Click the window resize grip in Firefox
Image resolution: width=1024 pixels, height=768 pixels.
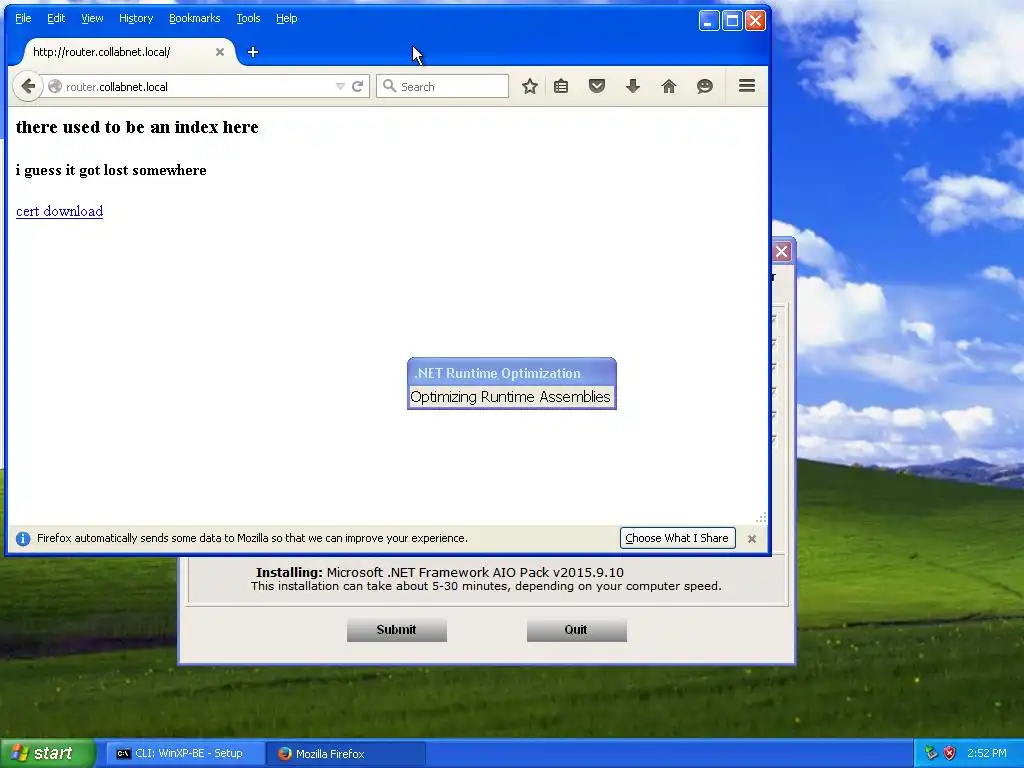point(761,518)
